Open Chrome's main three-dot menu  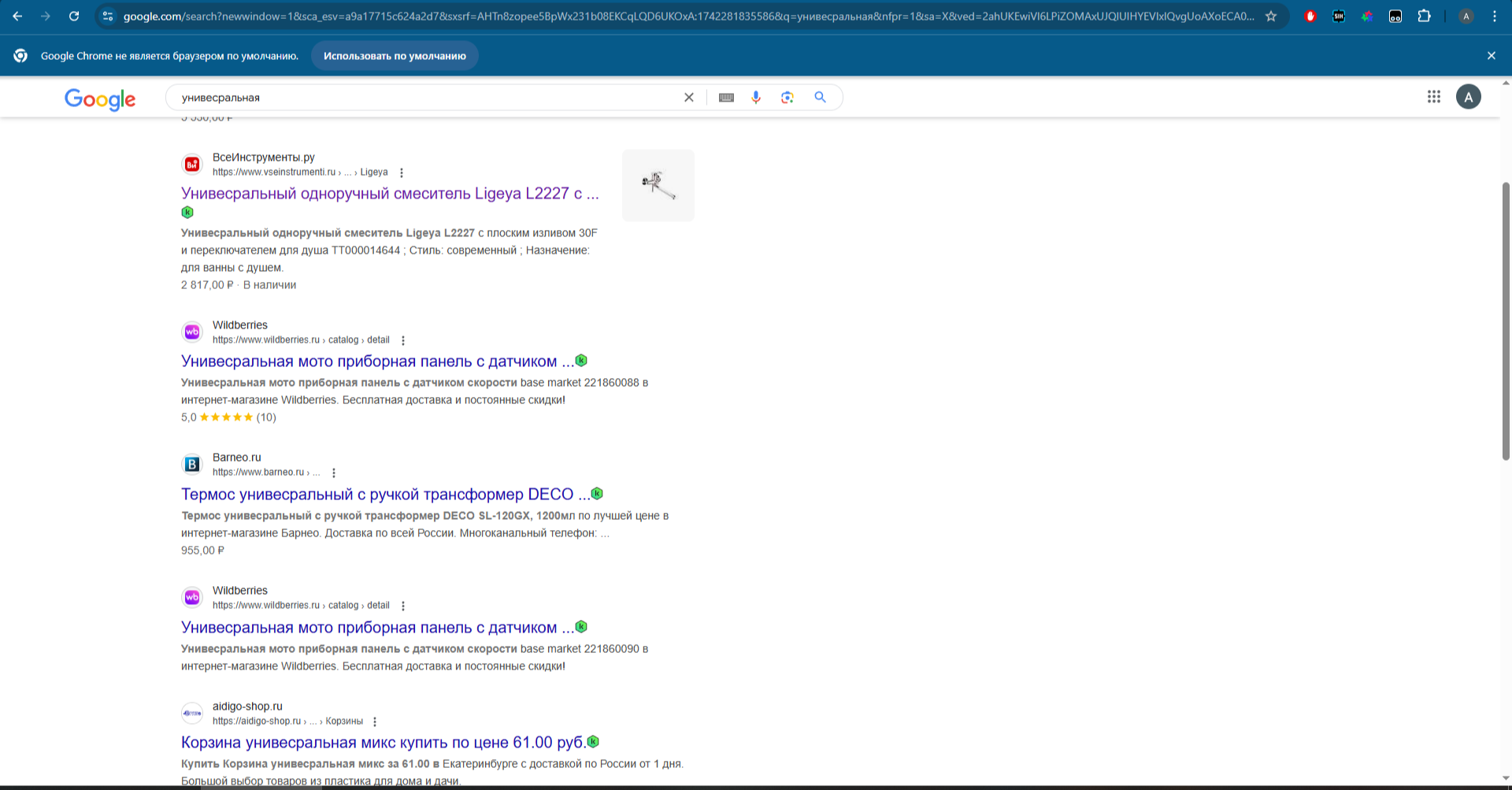tap(1495, 17)
